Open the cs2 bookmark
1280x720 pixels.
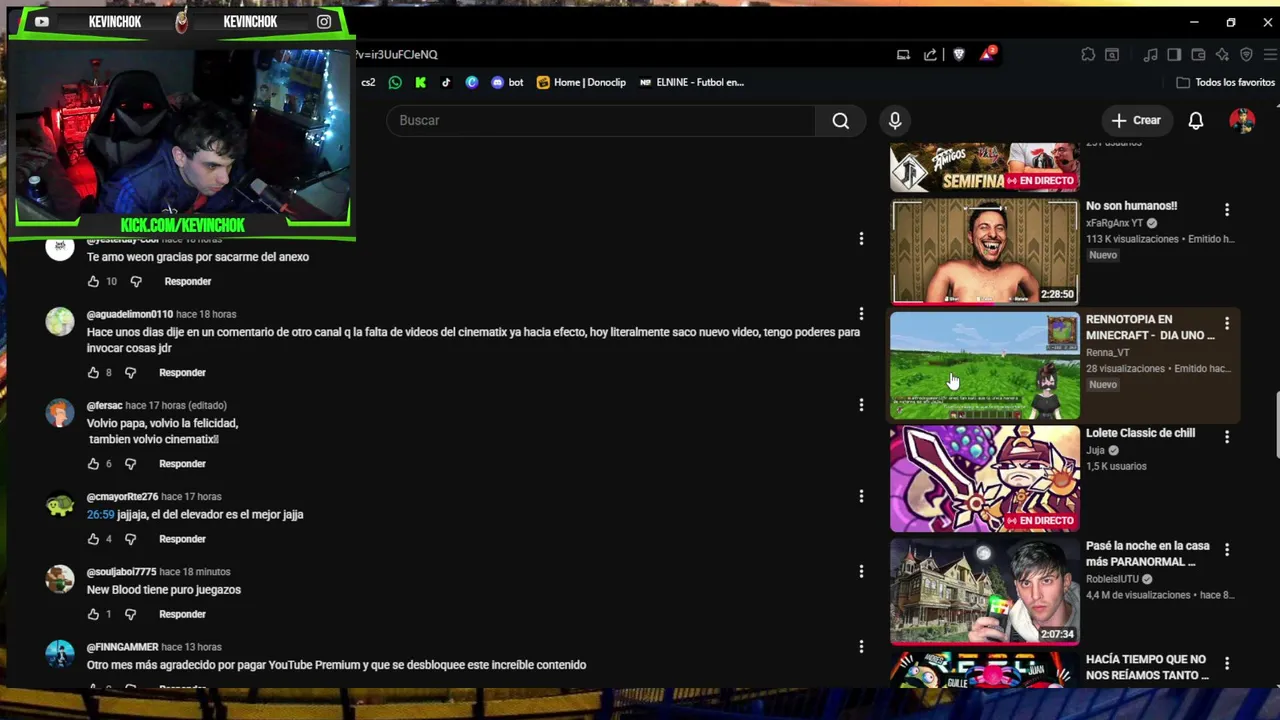pyautogui.click(x=368, y=82)
